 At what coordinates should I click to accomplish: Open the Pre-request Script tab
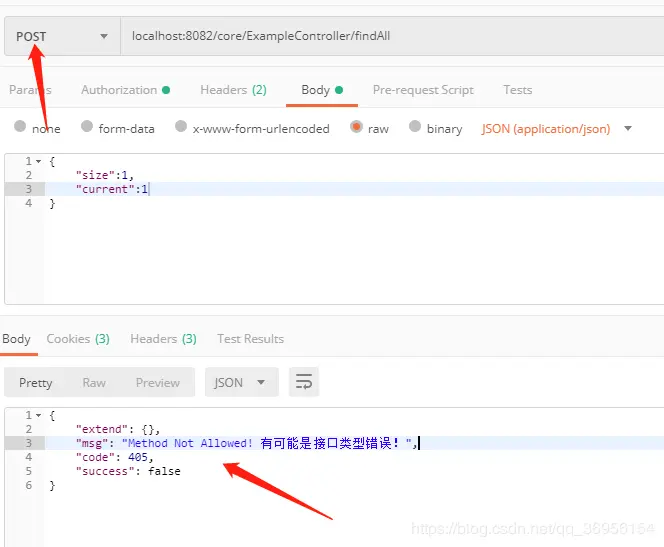pyautogui.click(x=423, y=90)
